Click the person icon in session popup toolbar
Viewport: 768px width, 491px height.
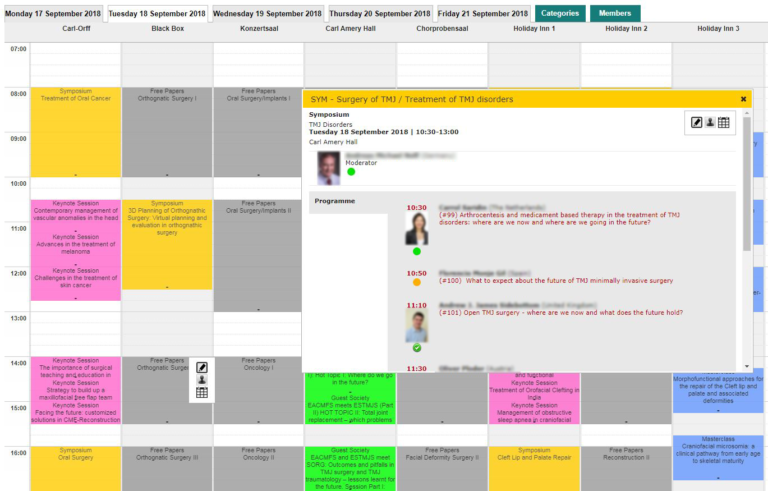(710, 123)
